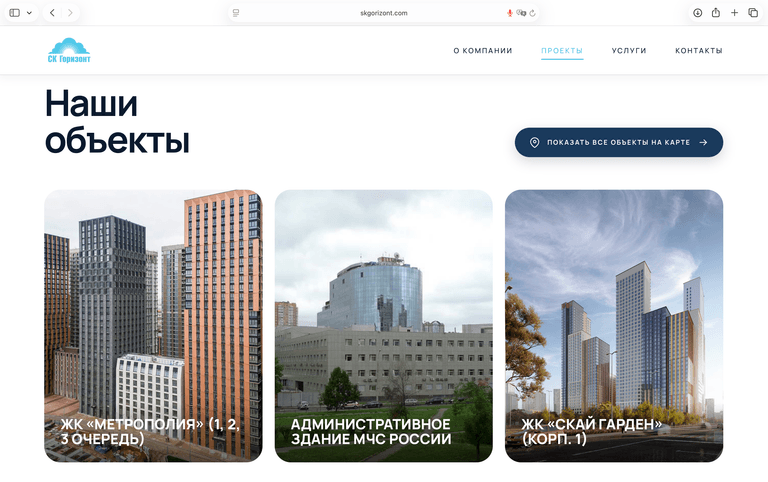
Task: Show tab overview icon
Action: 753,13
